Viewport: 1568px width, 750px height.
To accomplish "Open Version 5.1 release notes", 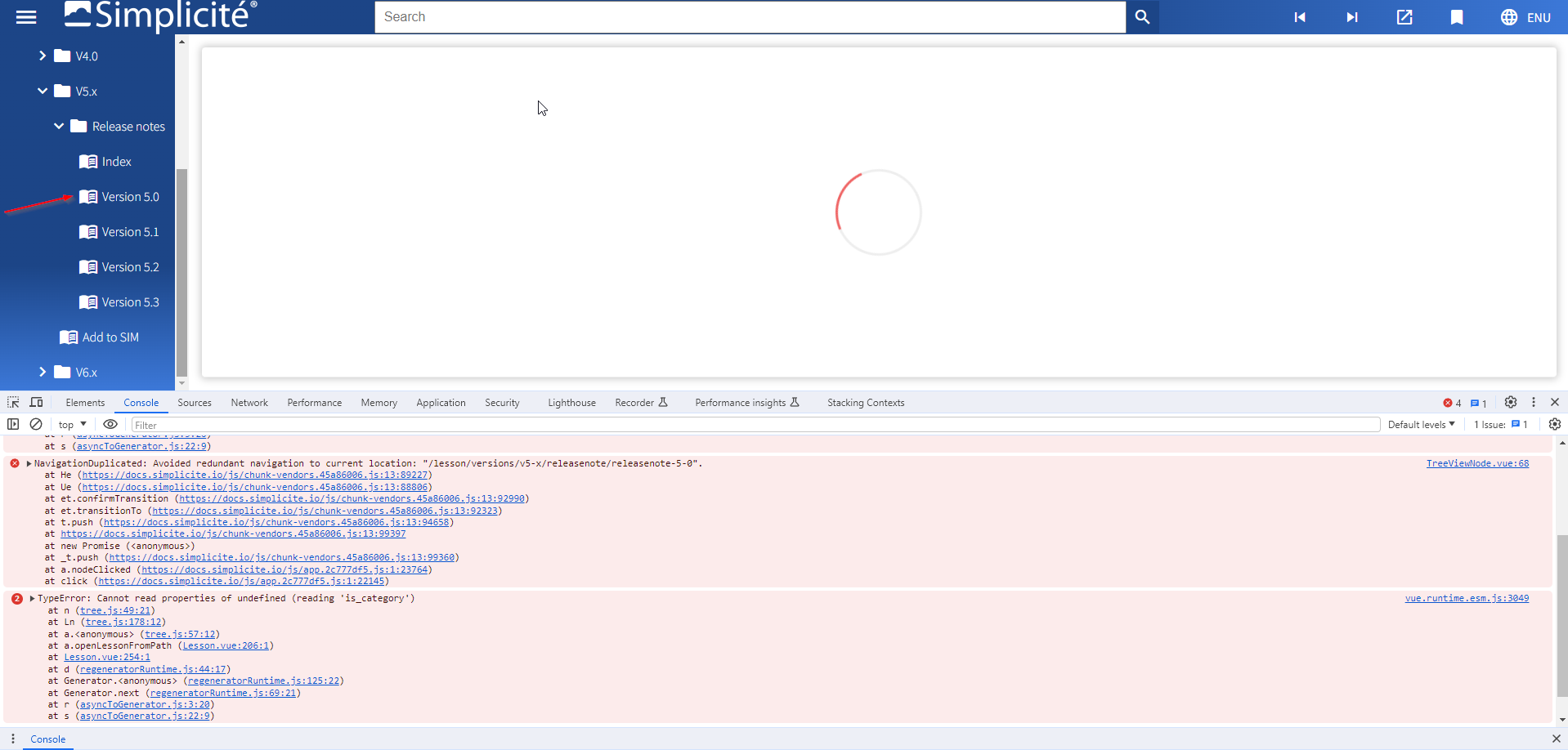I will (130, 232).
